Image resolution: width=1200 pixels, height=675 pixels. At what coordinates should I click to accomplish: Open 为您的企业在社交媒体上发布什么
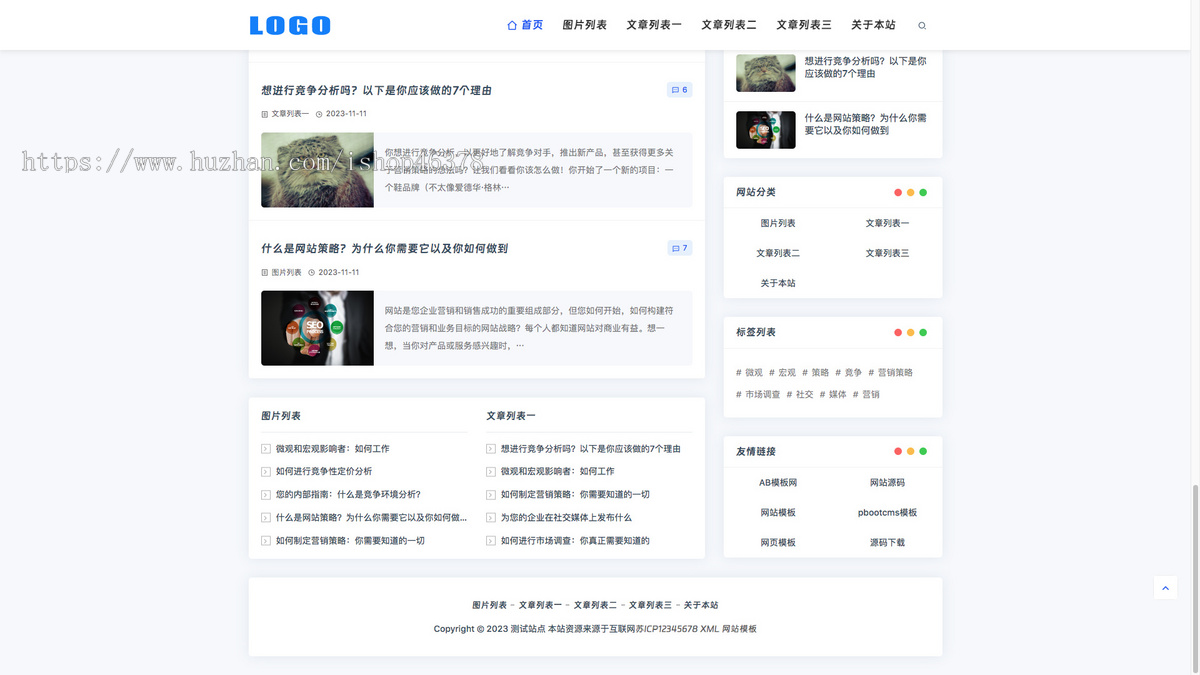[x=566, y=518]
